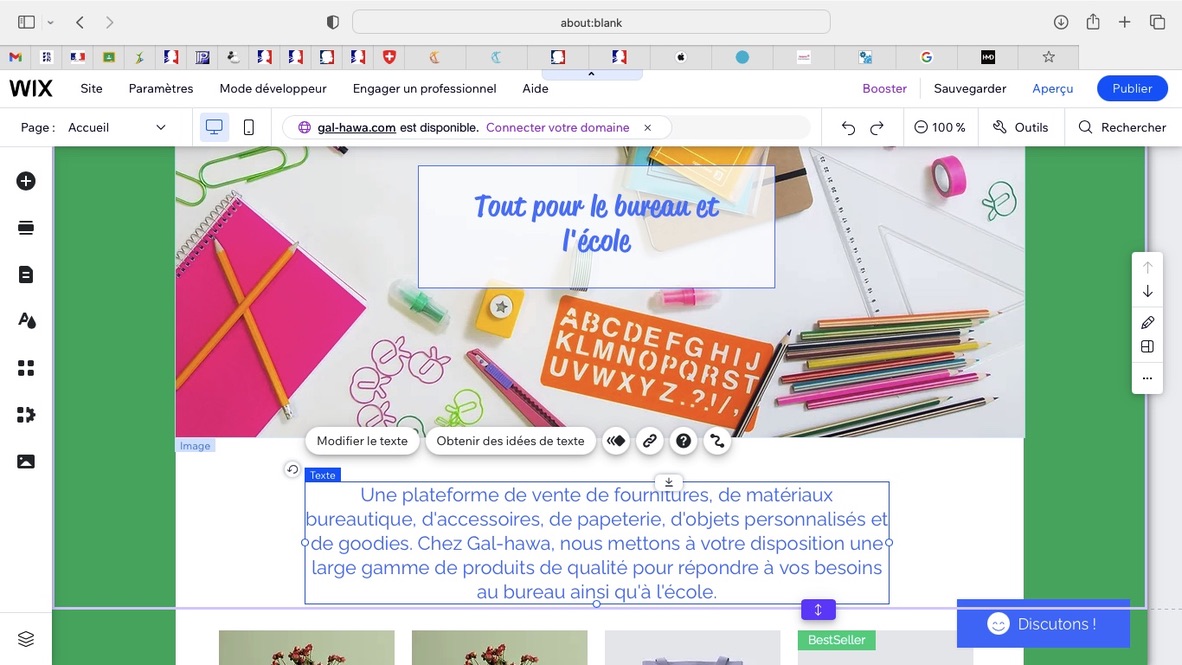Open the Paramètres menu
The height and width of the screenshot is (665, 1182).
[161, 88]
